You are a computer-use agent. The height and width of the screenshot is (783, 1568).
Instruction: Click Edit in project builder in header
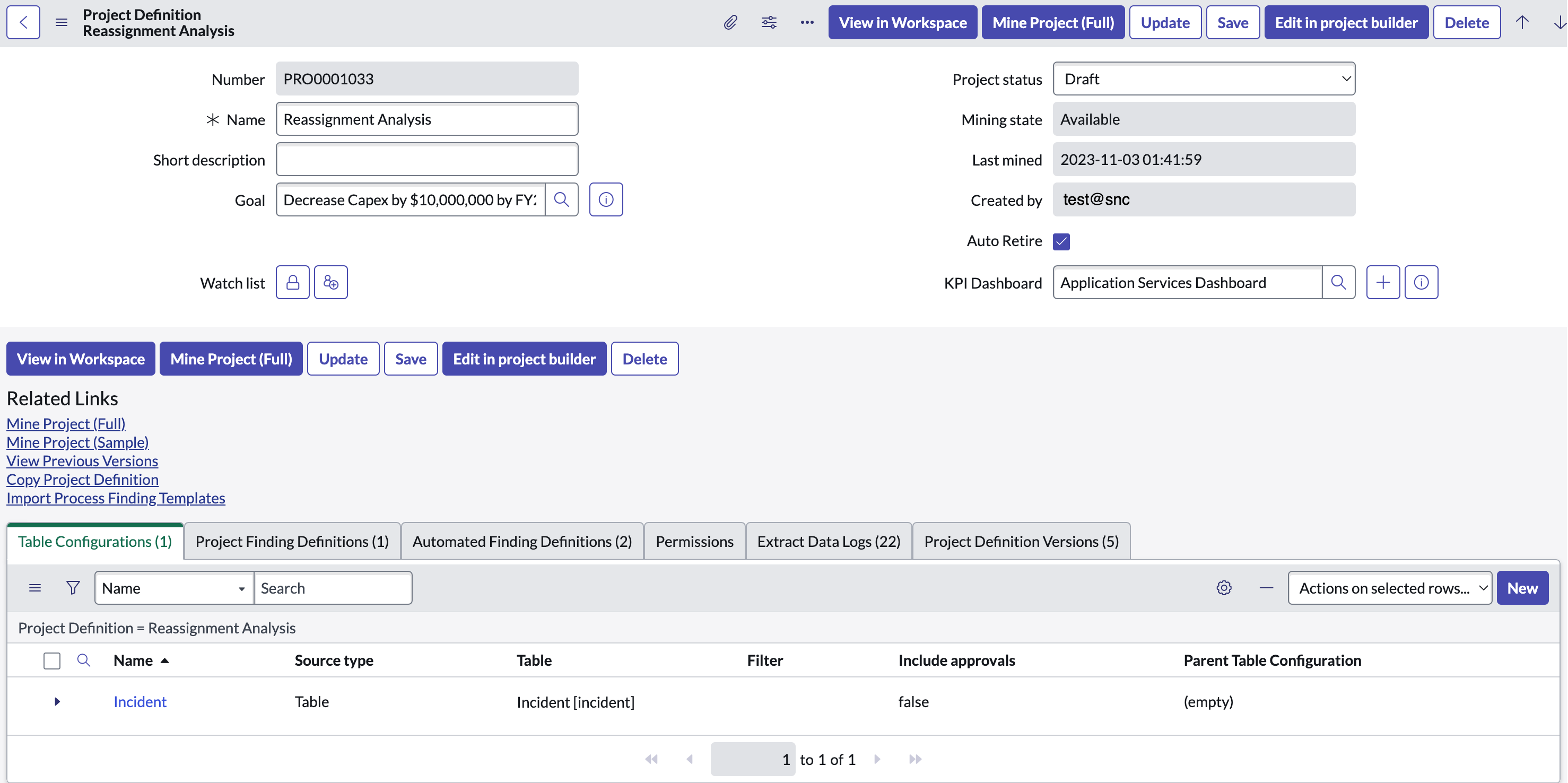[1346, 22]
